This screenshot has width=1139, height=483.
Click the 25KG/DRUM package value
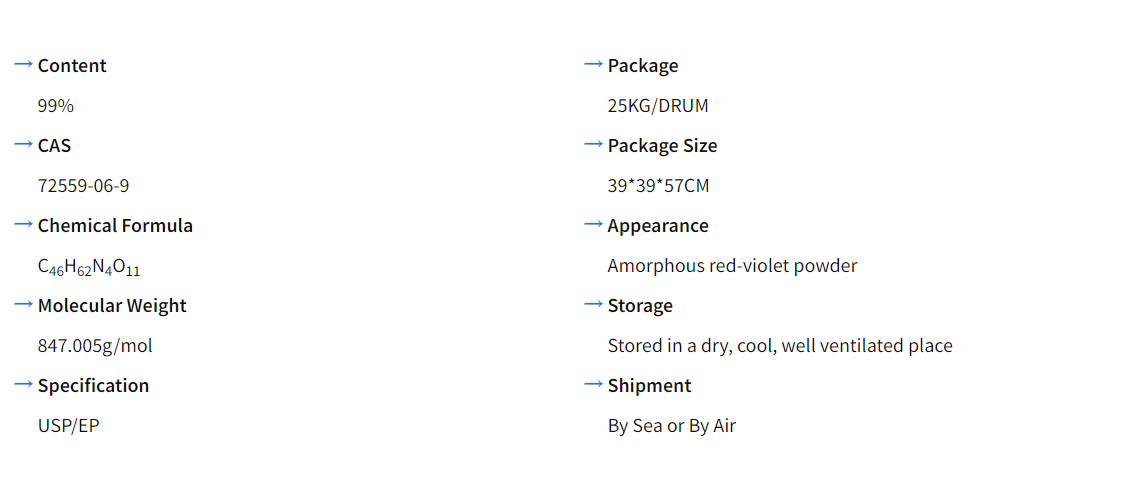click(x=658, y=106)
